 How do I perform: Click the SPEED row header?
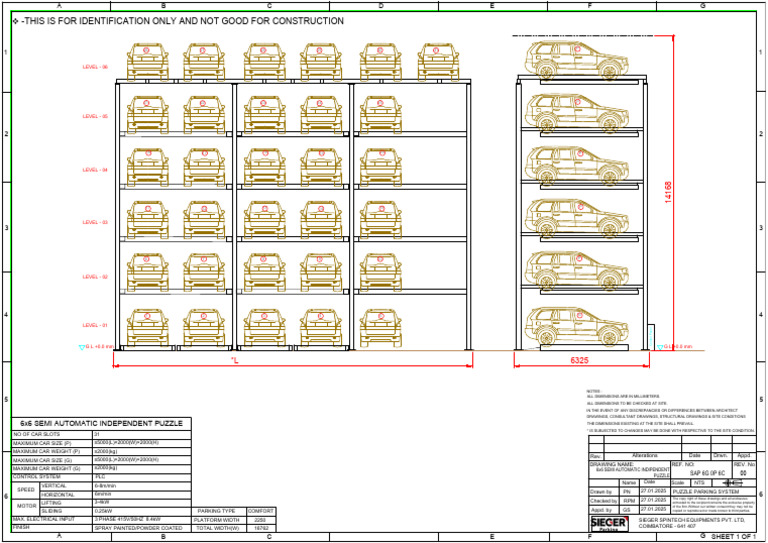tap(25, 490)
